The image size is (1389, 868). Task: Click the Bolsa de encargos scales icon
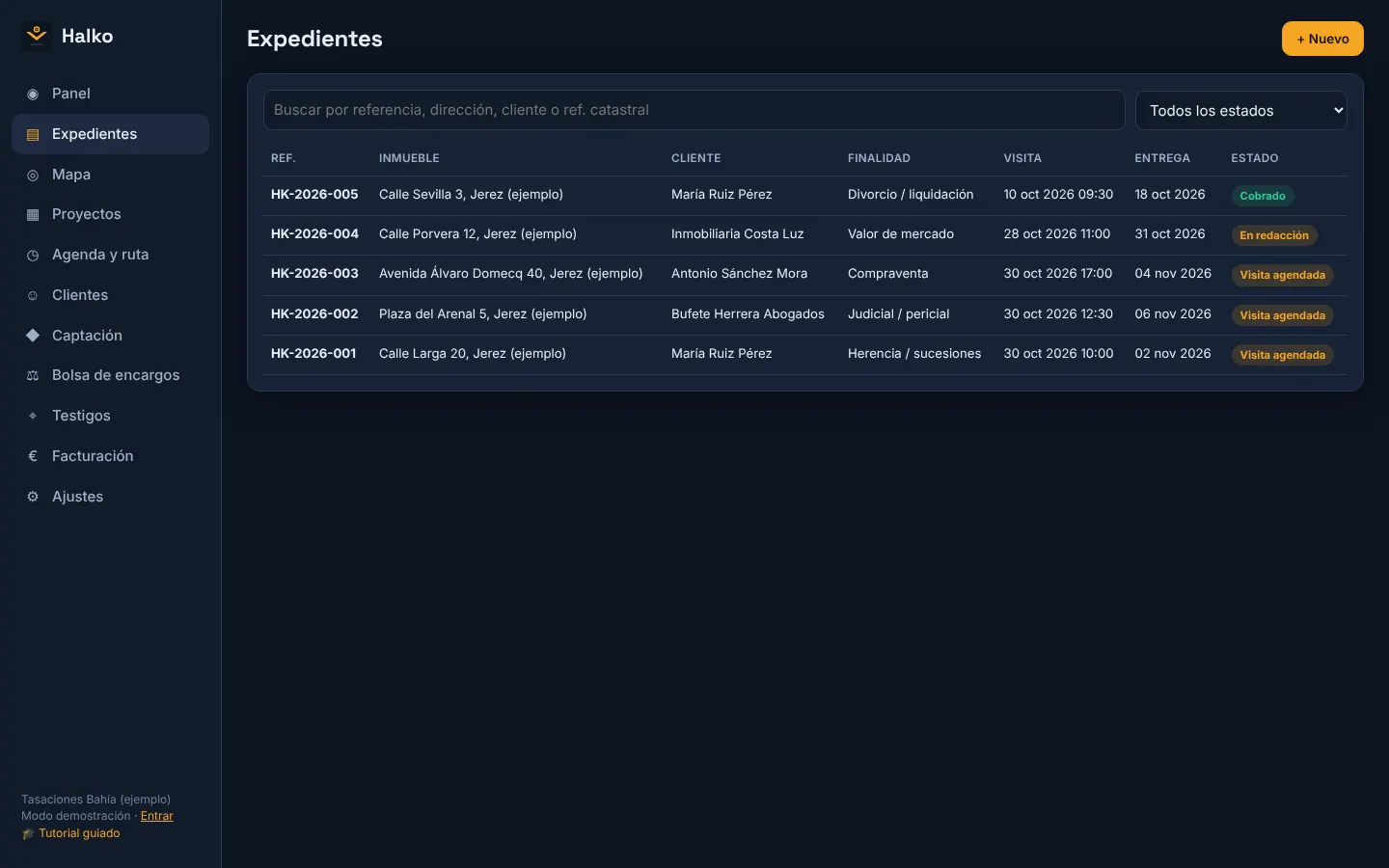[33, 375]
